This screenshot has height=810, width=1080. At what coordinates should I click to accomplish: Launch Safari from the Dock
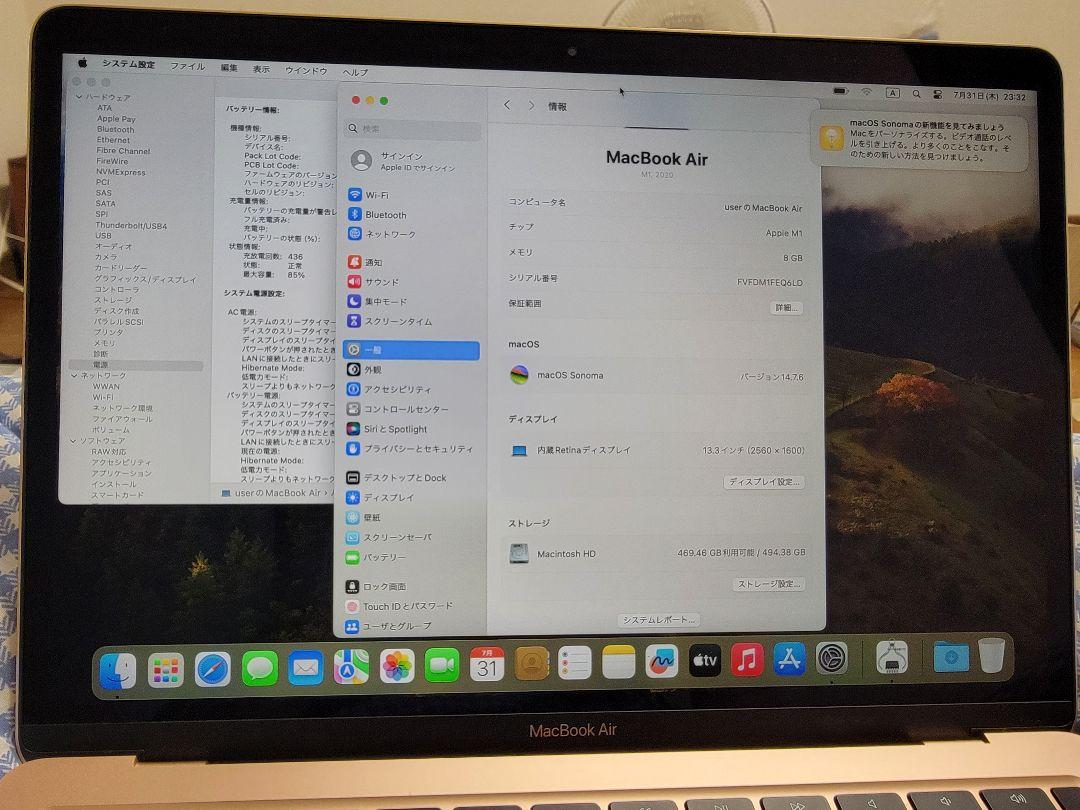pos(213,669)
